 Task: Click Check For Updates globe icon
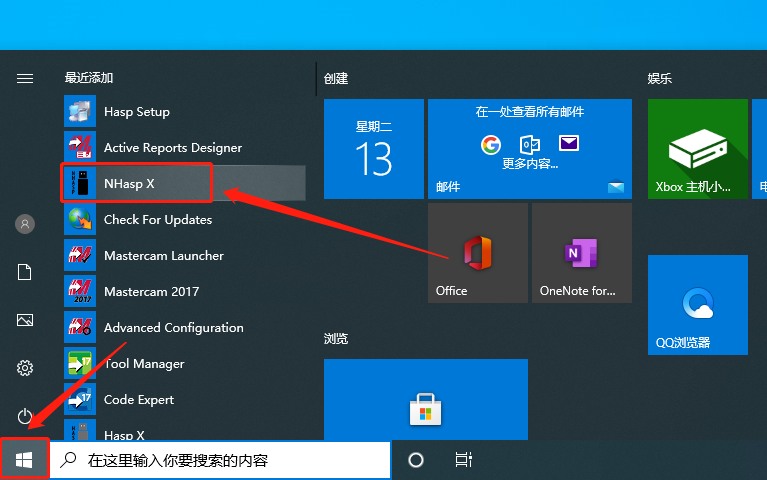(80, 219)
